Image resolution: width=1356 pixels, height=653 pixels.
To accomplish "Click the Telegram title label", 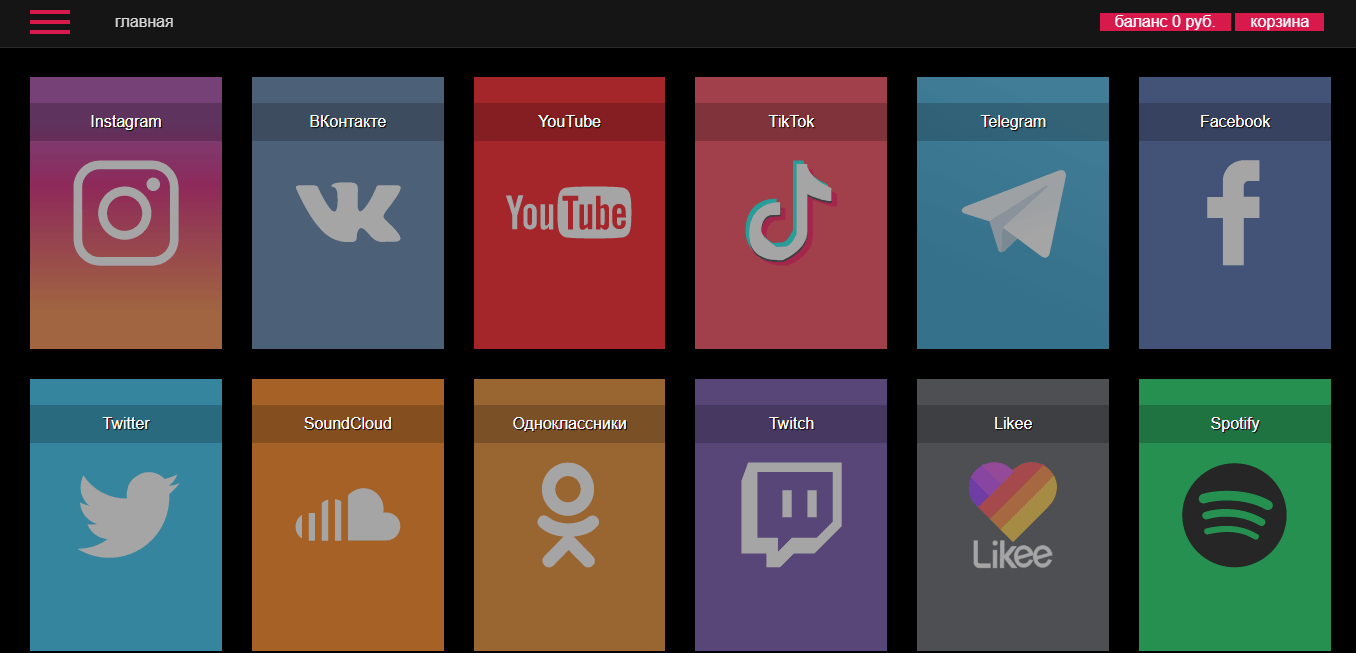I will [x=1013, y=122].
